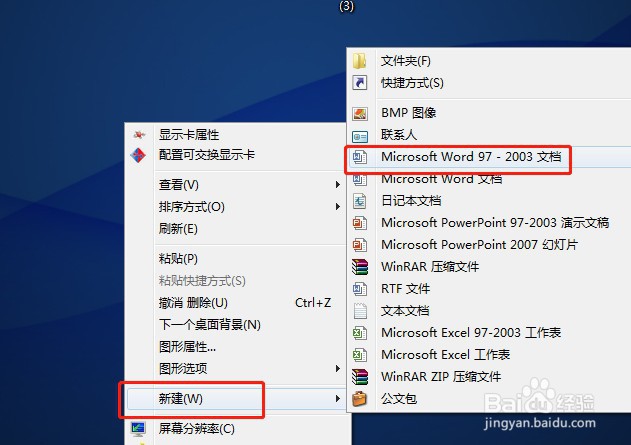Choose 配置可交换显示卡
The width and height of the screenshot is (631, 445).
pyautogui.click(x=207, y=155)
